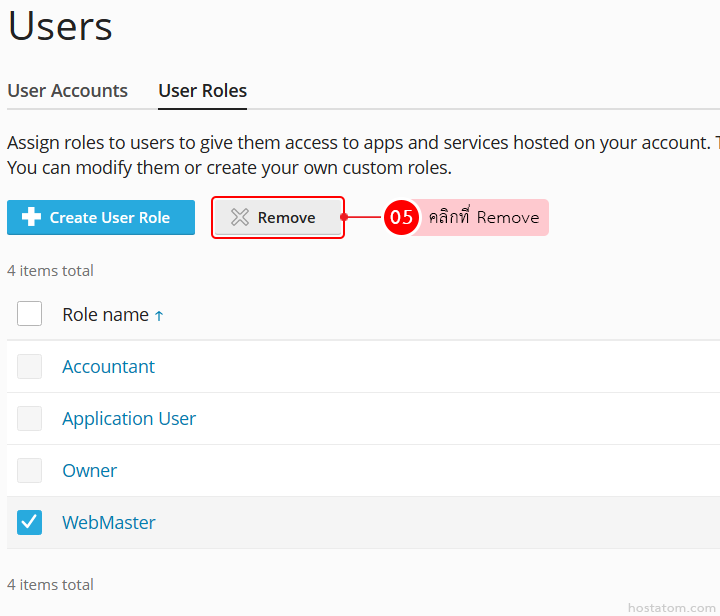Select the Owner row checkbox
This screenshot has width=720, height=616.
click(30, 470)
